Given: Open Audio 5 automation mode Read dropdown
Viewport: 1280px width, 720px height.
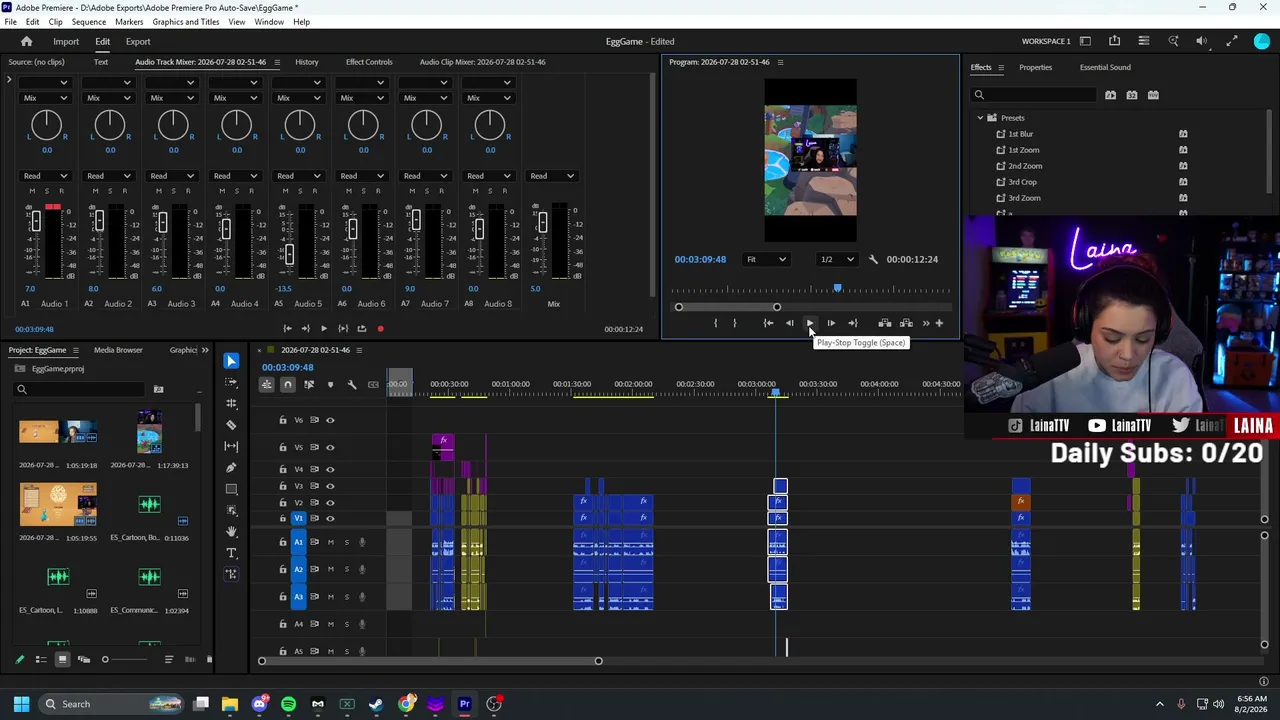Looking at the screenshot, I should pos(298,176).
